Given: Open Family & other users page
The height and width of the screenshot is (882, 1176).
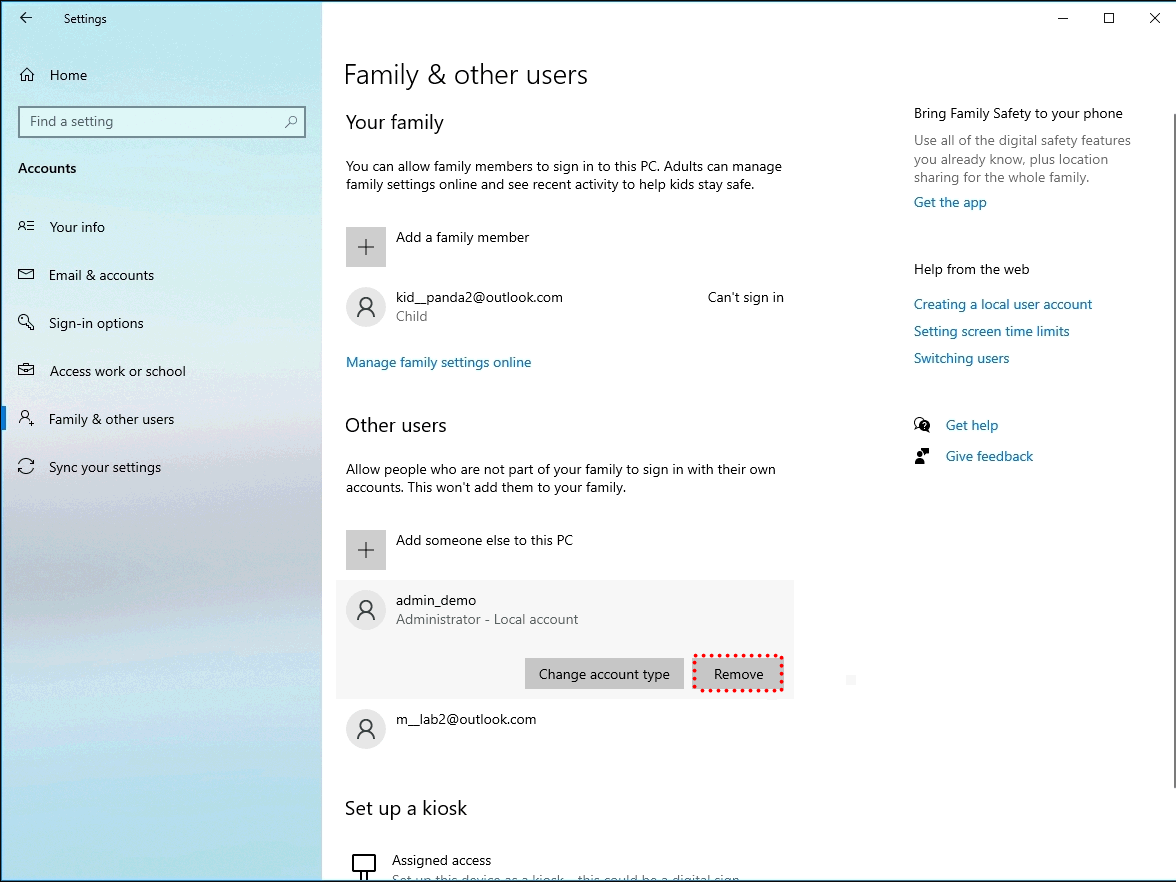Looking at the screenshot, I should pyautogui.click(x=111, y=419).
